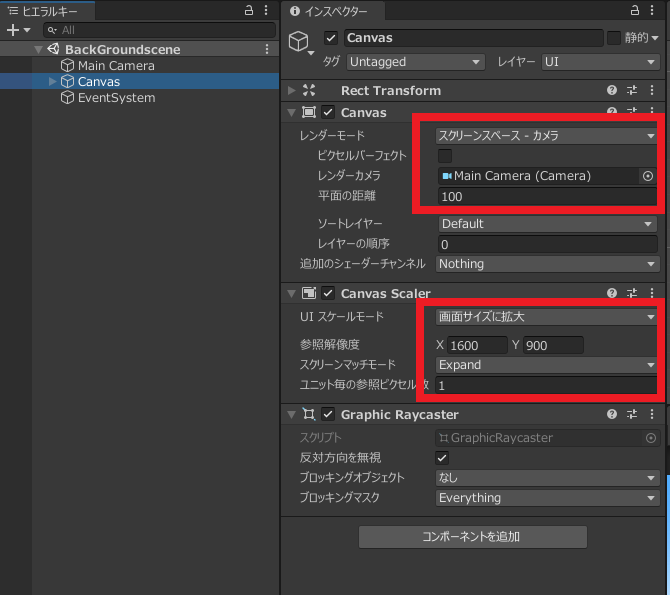Click the Canvas Scaler component icon
The width and height of the screenshot is (670, 595).
click(x=309, y=293)
